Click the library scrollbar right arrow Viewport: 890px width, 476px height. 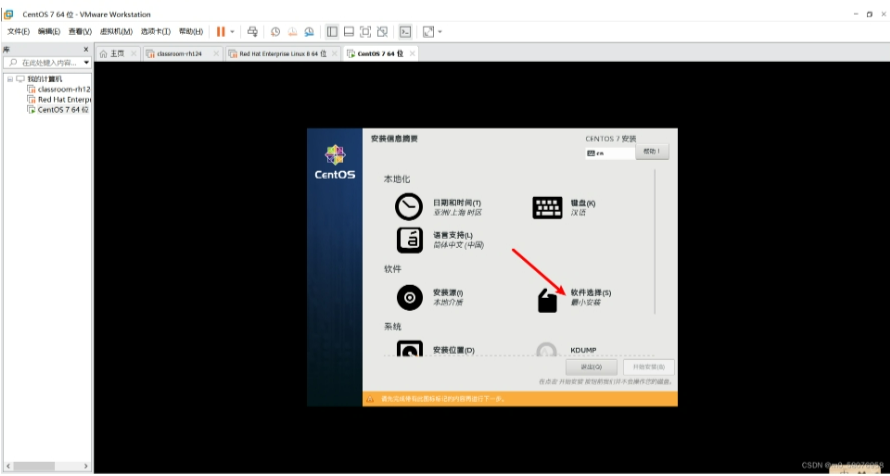86,466
